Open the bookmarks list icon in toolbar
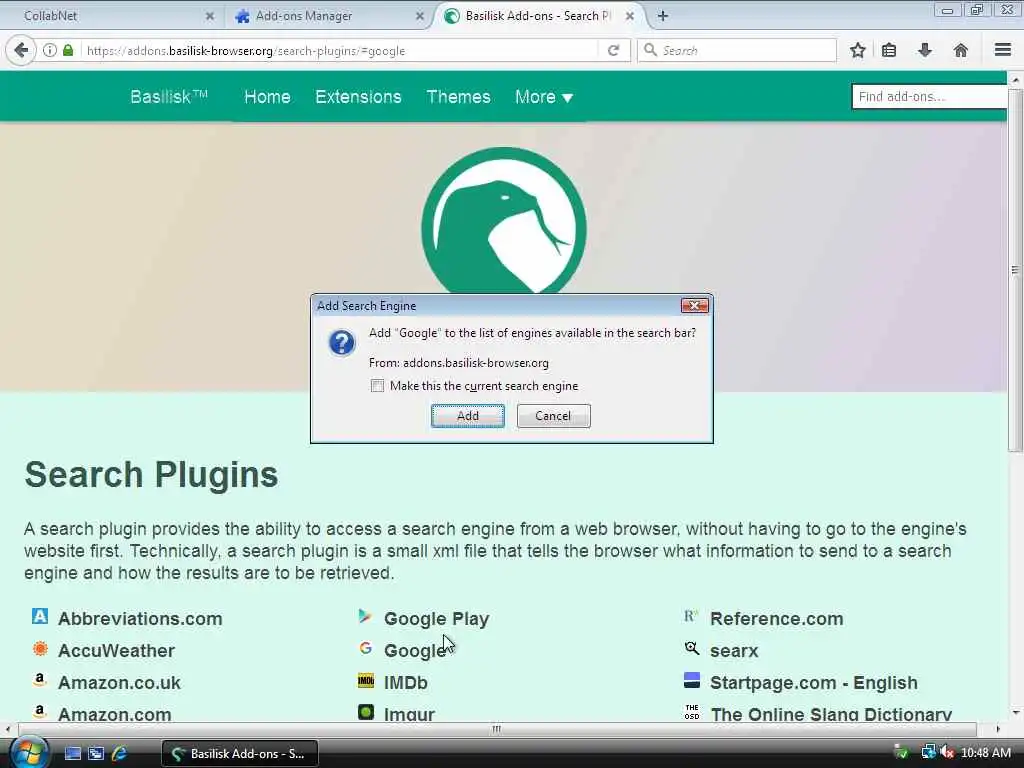This screenshot has width=1024, height=768. click(x=889, y=50)
